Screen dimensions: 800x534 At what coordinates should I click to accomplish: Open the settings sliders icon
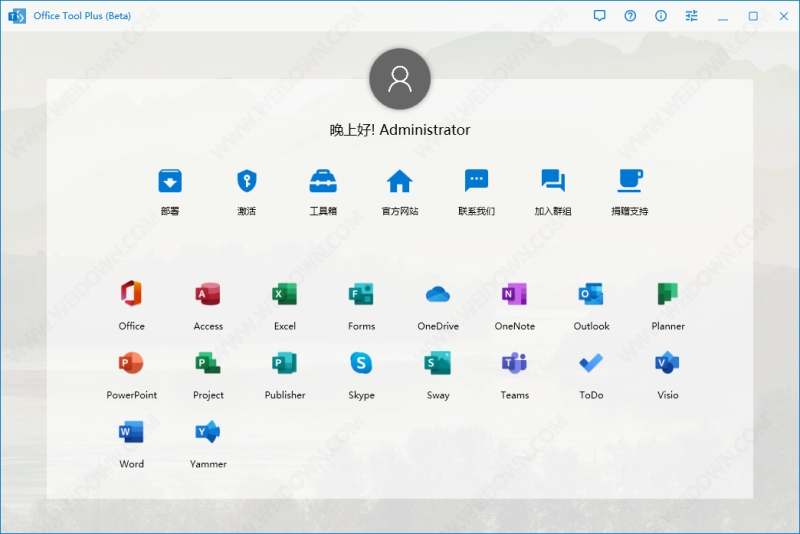coord(691,16)
